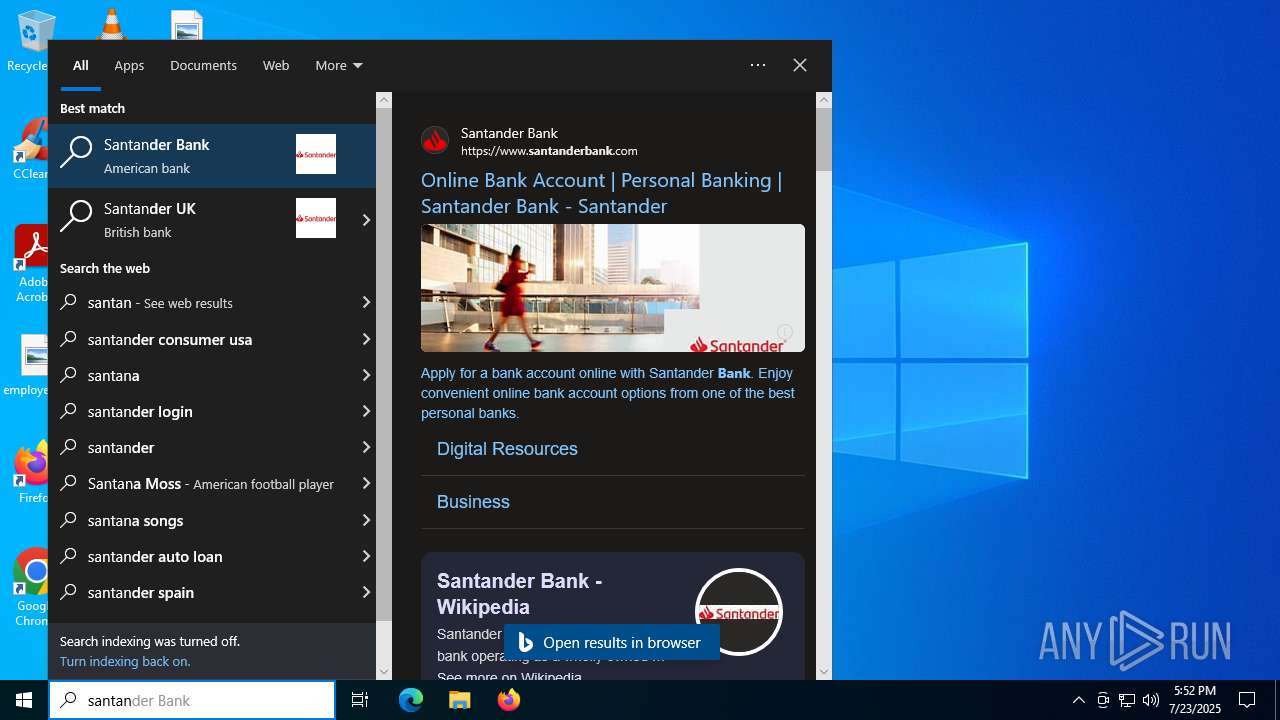Open the network tray icon
This screenshot has height=720, width=1280.
1127,700
